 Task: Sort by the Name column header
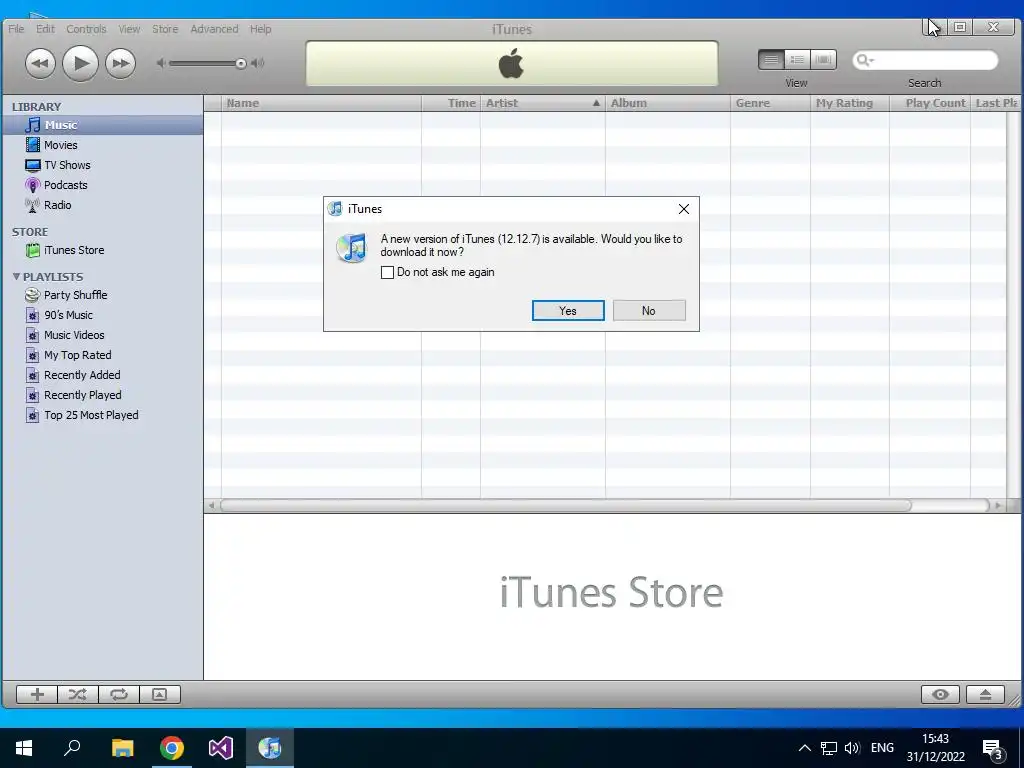[x=321, y=103]
